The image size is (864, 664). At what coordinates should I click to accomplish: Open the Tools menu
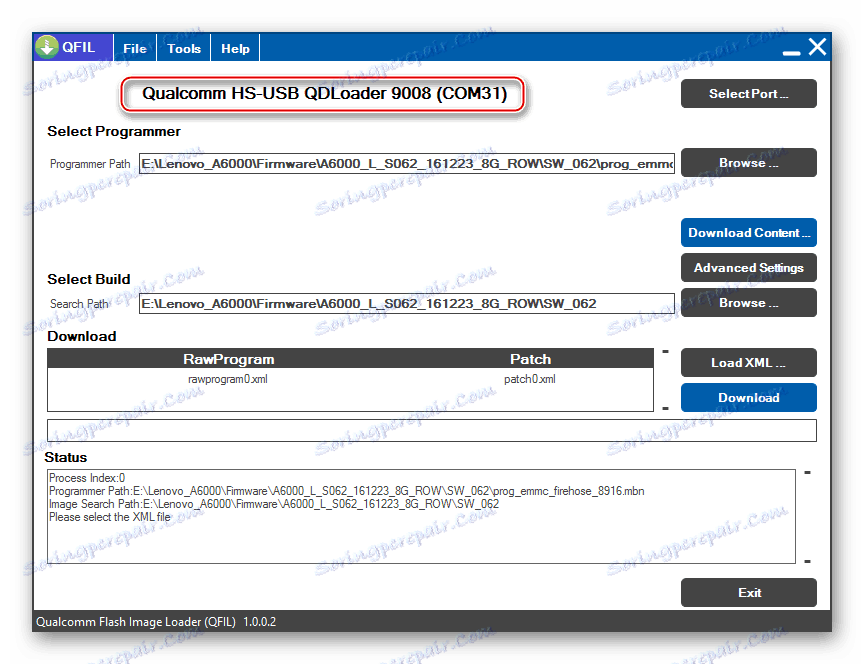[184, 48]
